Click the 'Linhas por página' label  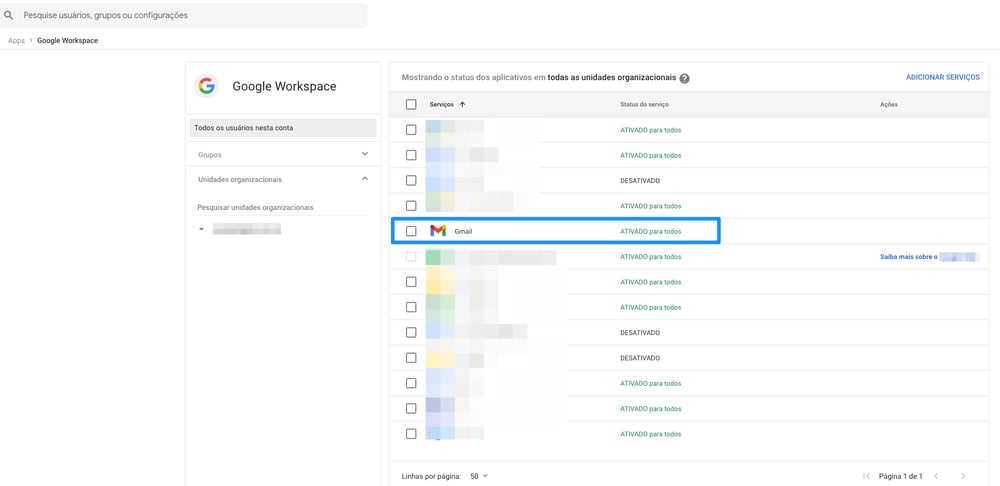pos(431,476)
